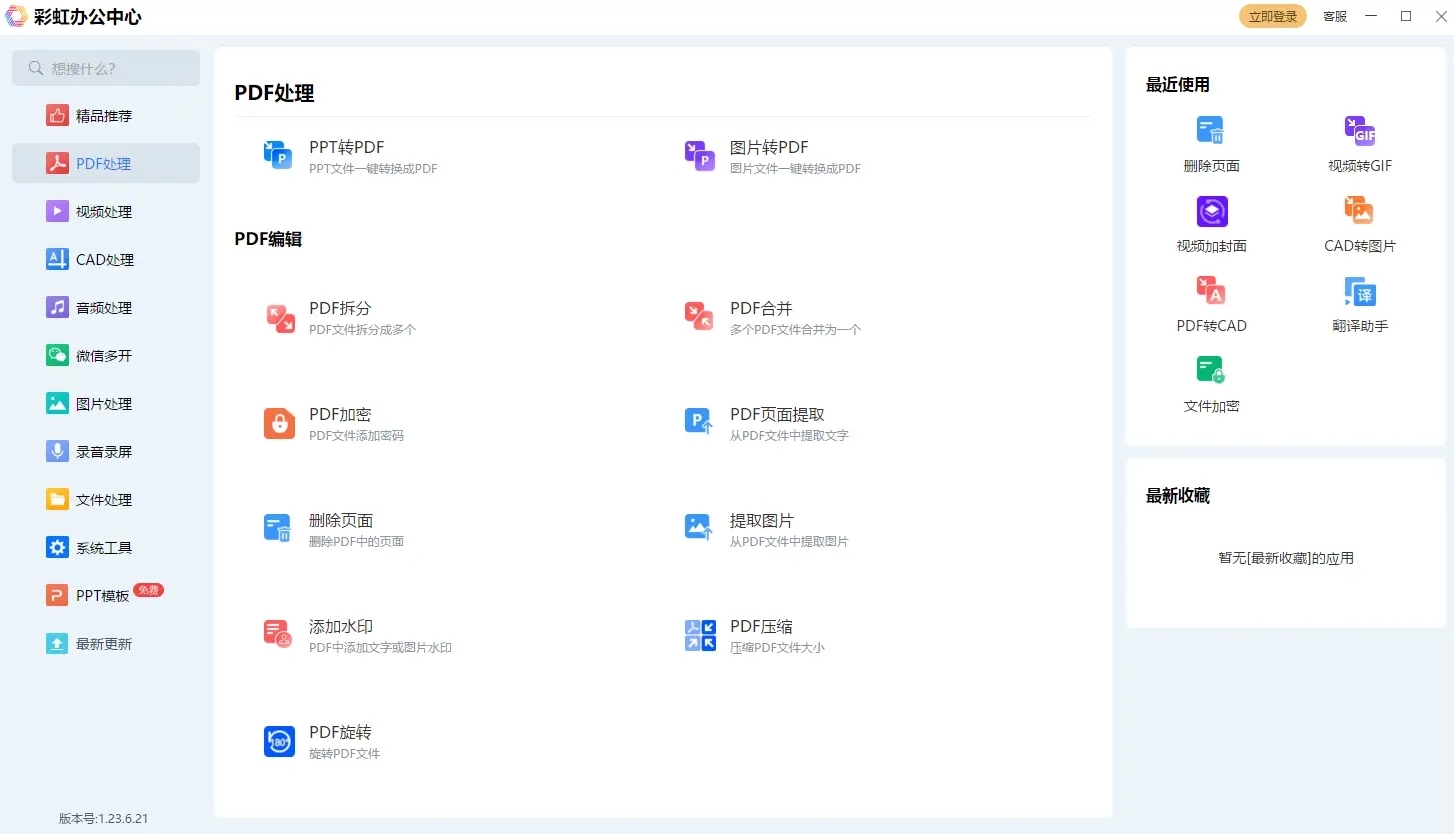Click the 图片转PDF tool icon

click(699, 155)
